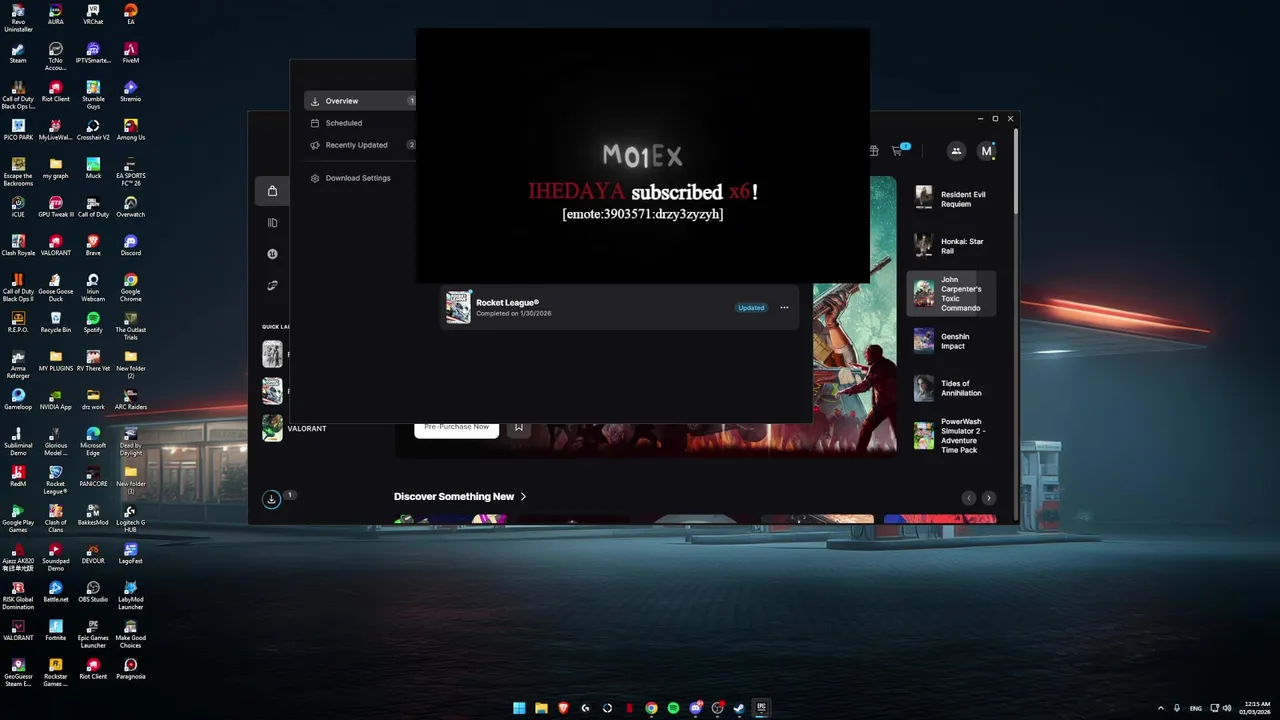Click Pre-Purchase Now button
This screenshot has height=720, width=1280.
[x=456, y=427]
